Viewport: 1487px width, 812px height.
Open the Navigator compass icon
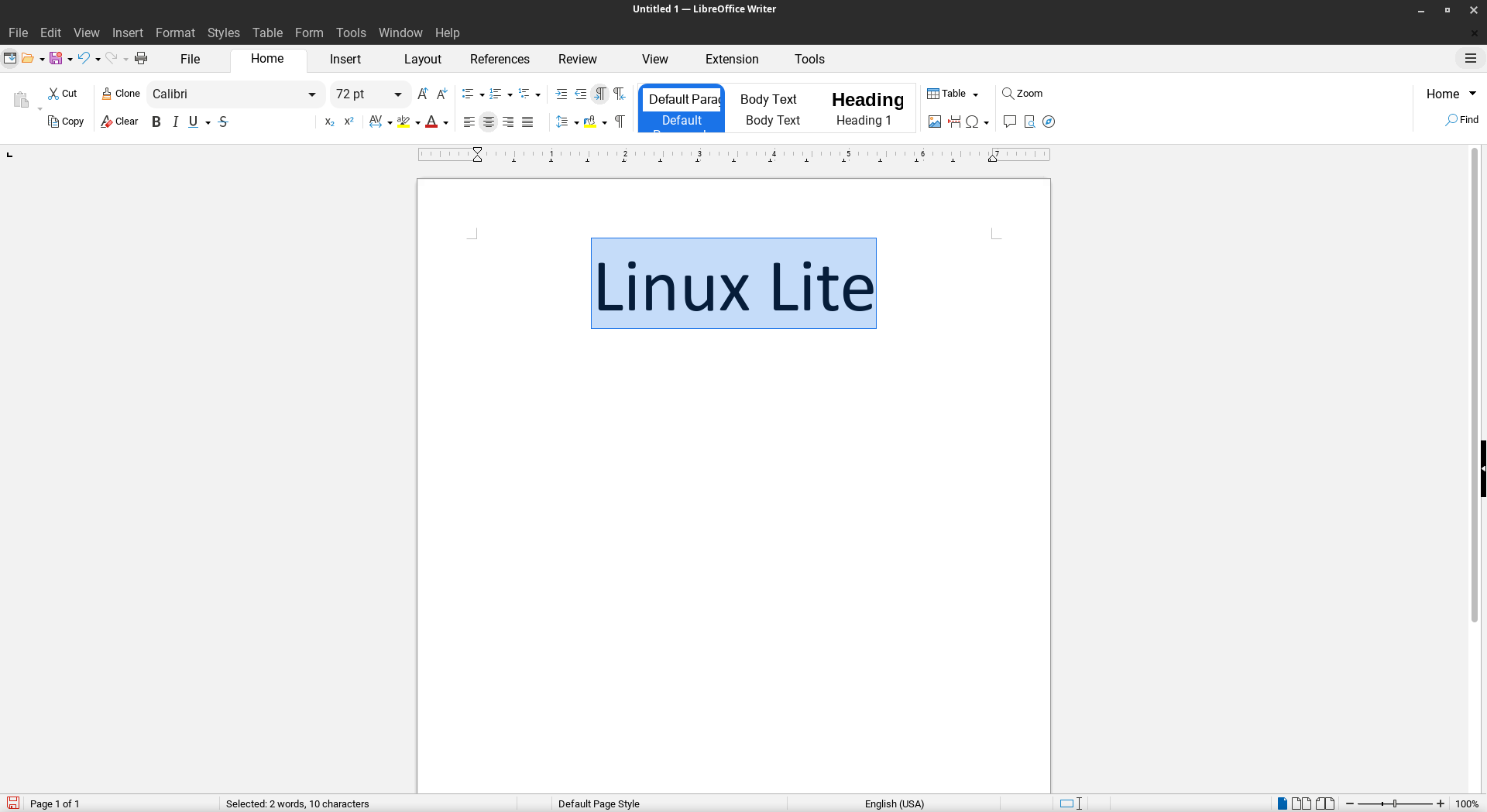(x=1049, y=122)
